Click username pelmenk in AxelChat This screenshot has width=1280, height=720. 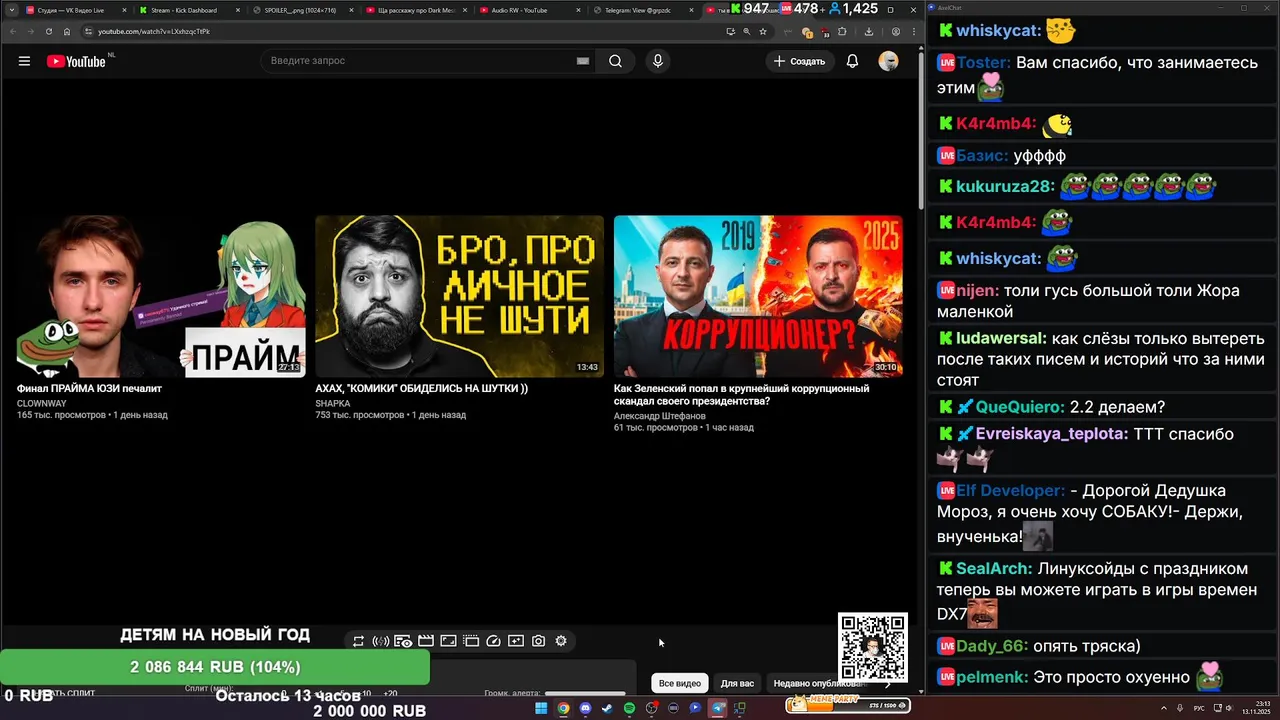pyautogui.click(x=992, y=677)
